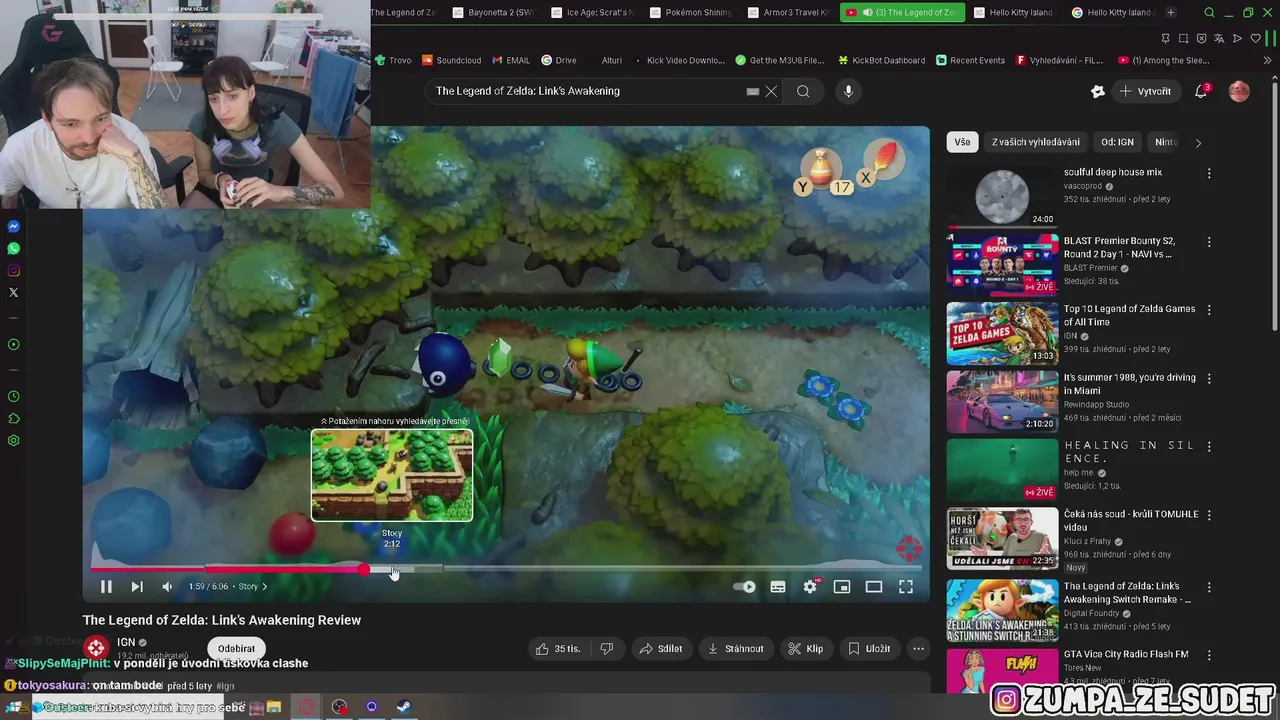The width and height of the screenshot is (1280, 720).
Task: Open options for Top 10 Zelda Games
Action: 1209,310
